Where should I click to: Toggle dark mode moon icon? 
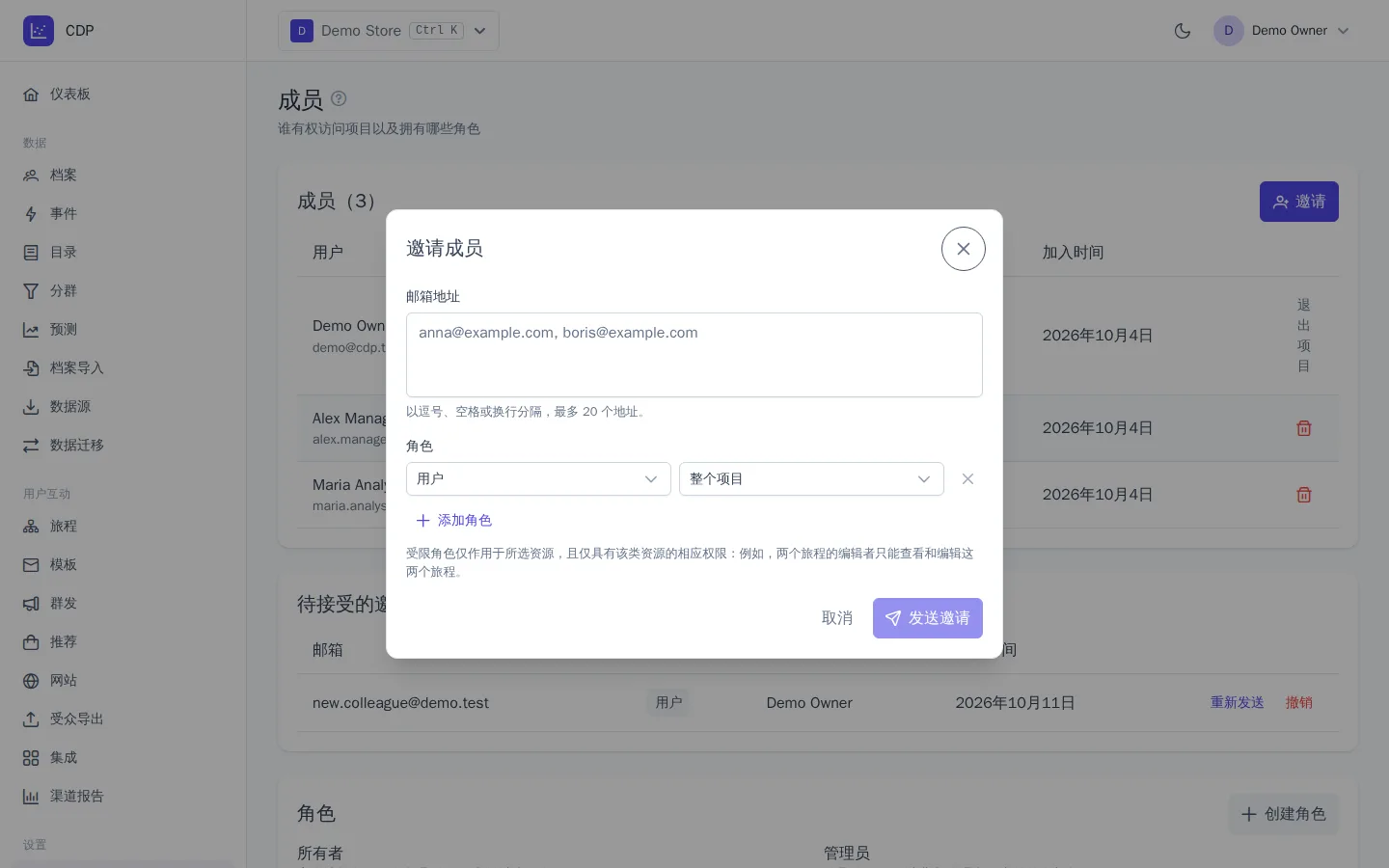tap(1183, 31)
